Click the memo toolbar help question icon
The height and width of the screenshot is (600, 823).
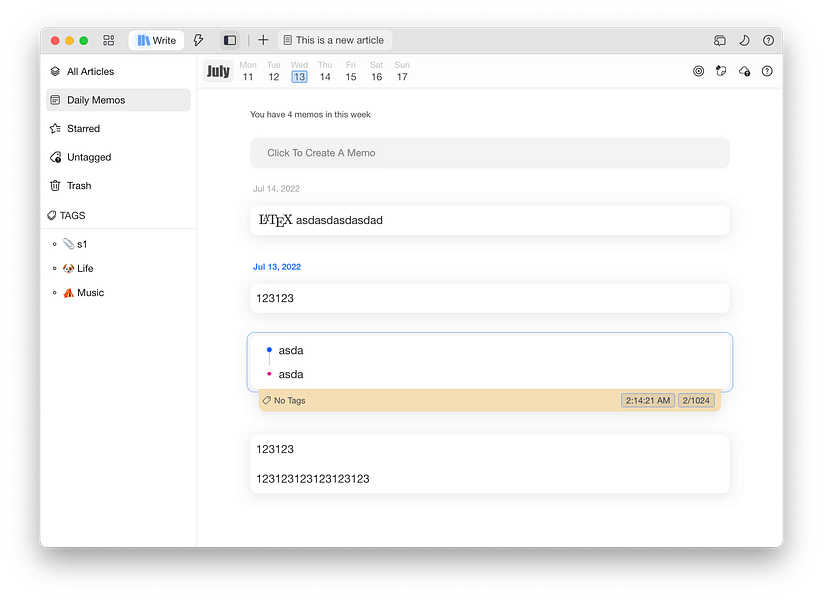(x=767, y=71)
